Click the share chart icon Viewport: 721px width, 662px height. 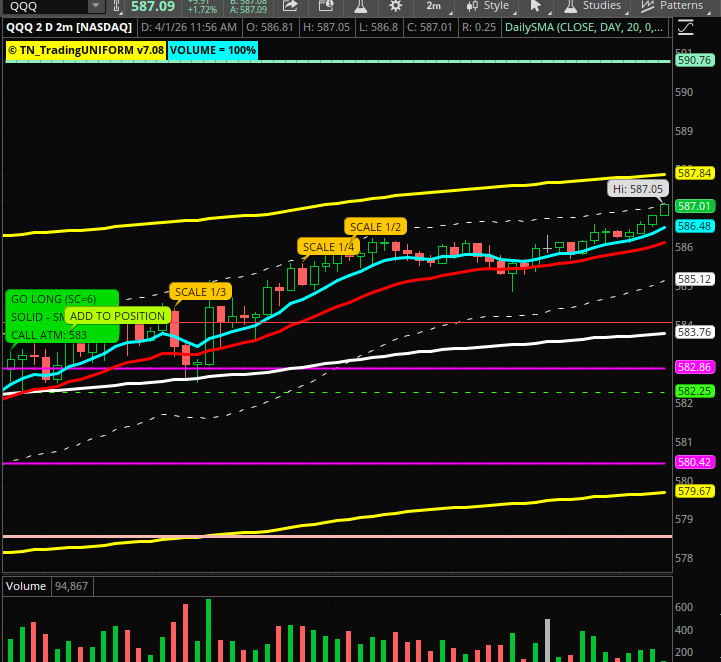tap(290, 6)
